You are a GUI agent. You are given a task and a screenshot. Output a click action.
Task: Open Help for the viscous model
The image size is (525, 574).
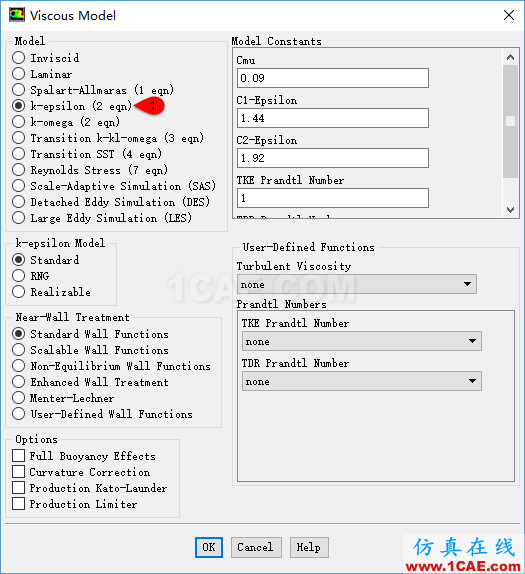(309, 547)
